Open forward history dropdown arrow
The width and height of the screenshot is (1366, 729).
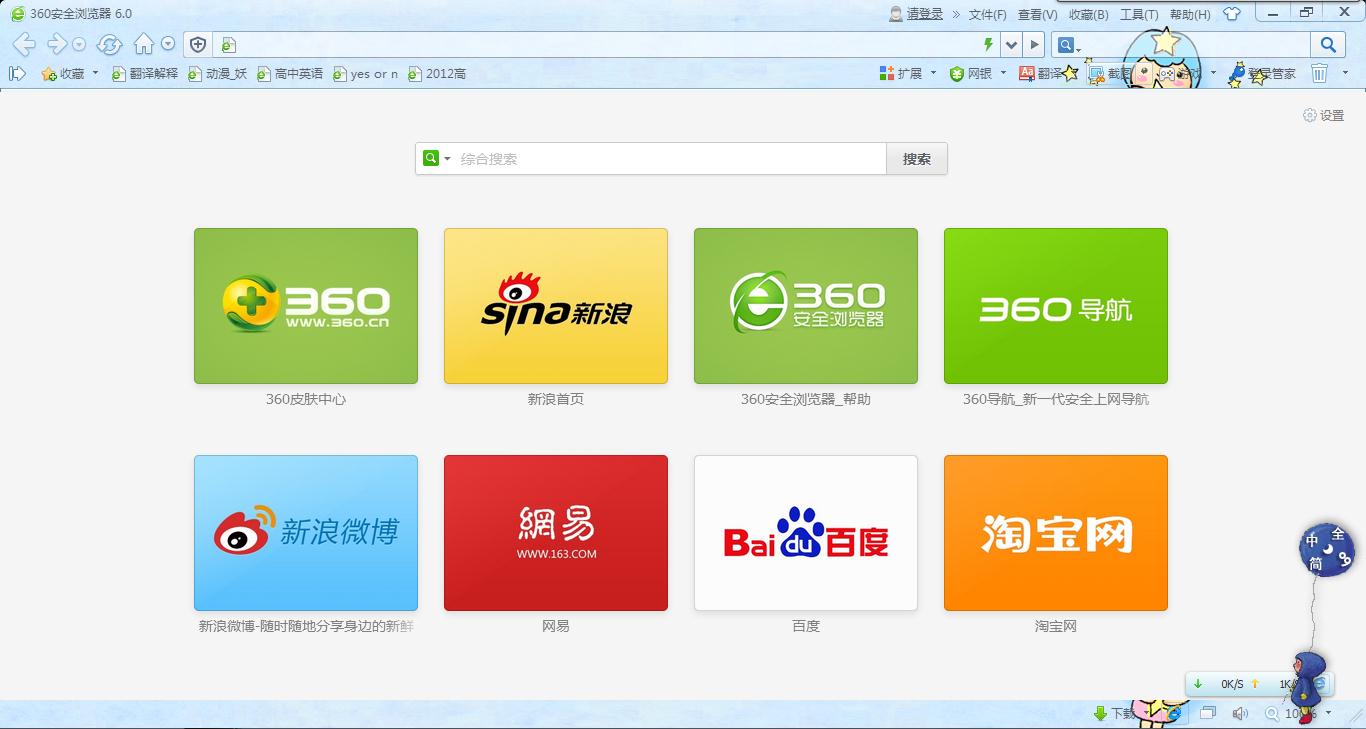coord(79,45)
